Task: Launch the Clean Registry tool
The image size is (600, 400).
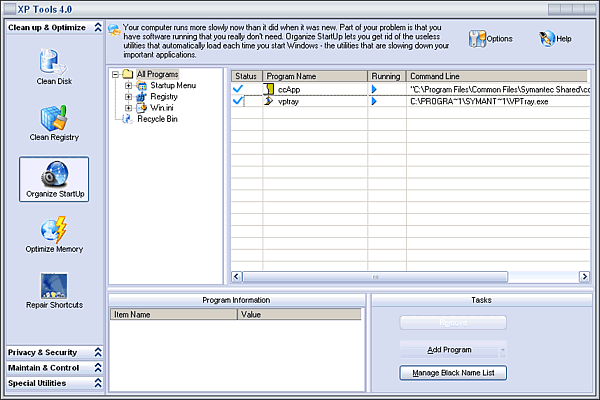Action: point(54,123)
